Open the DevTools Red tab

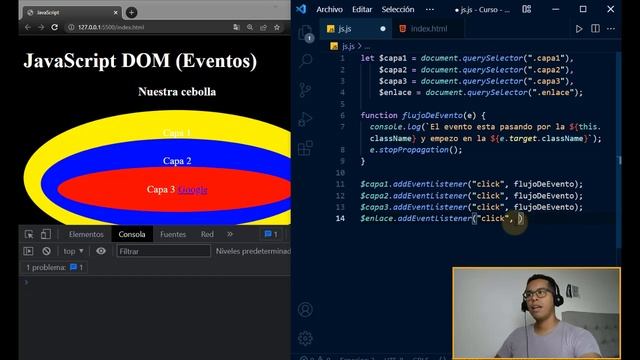207,234
